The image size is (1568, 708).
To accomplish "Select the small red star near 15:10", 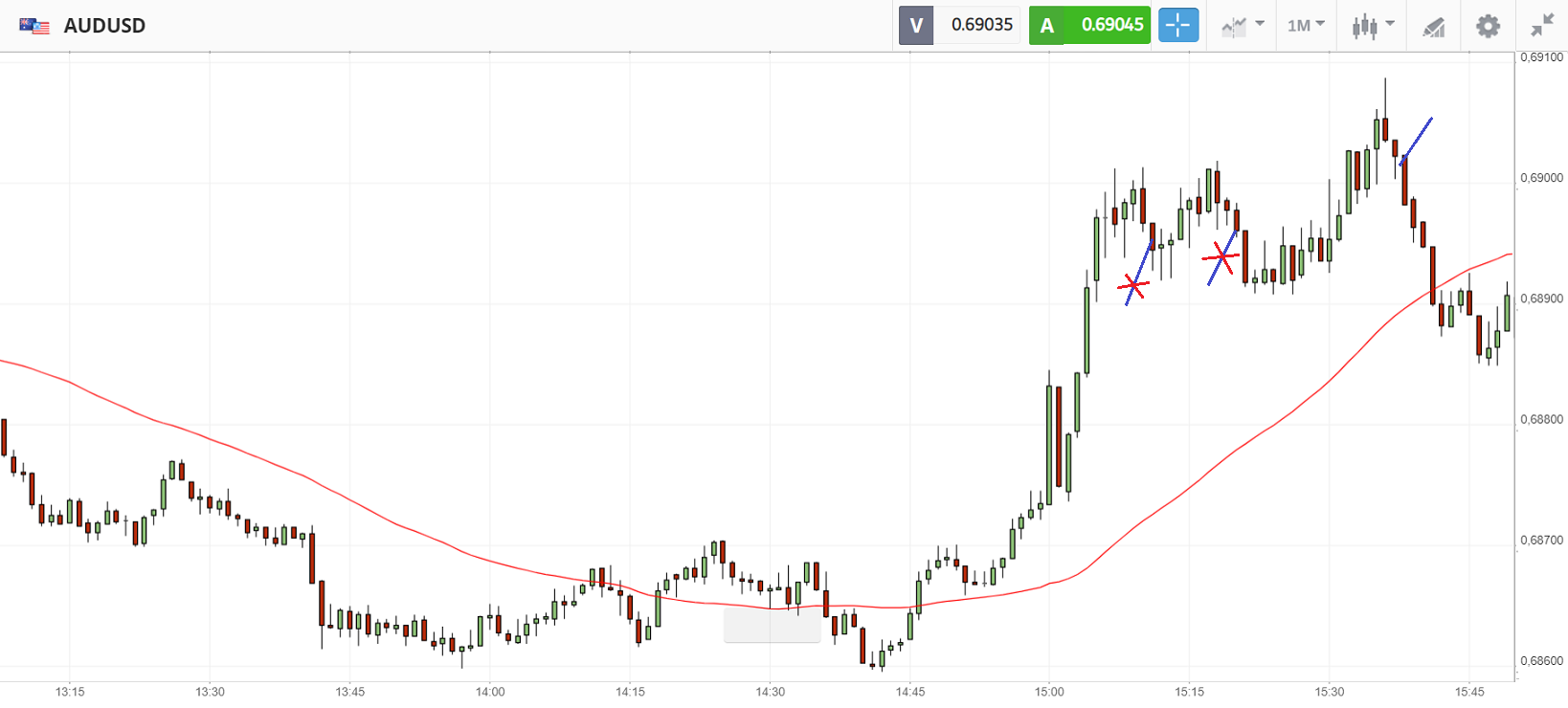I will tap(1133, 285).
